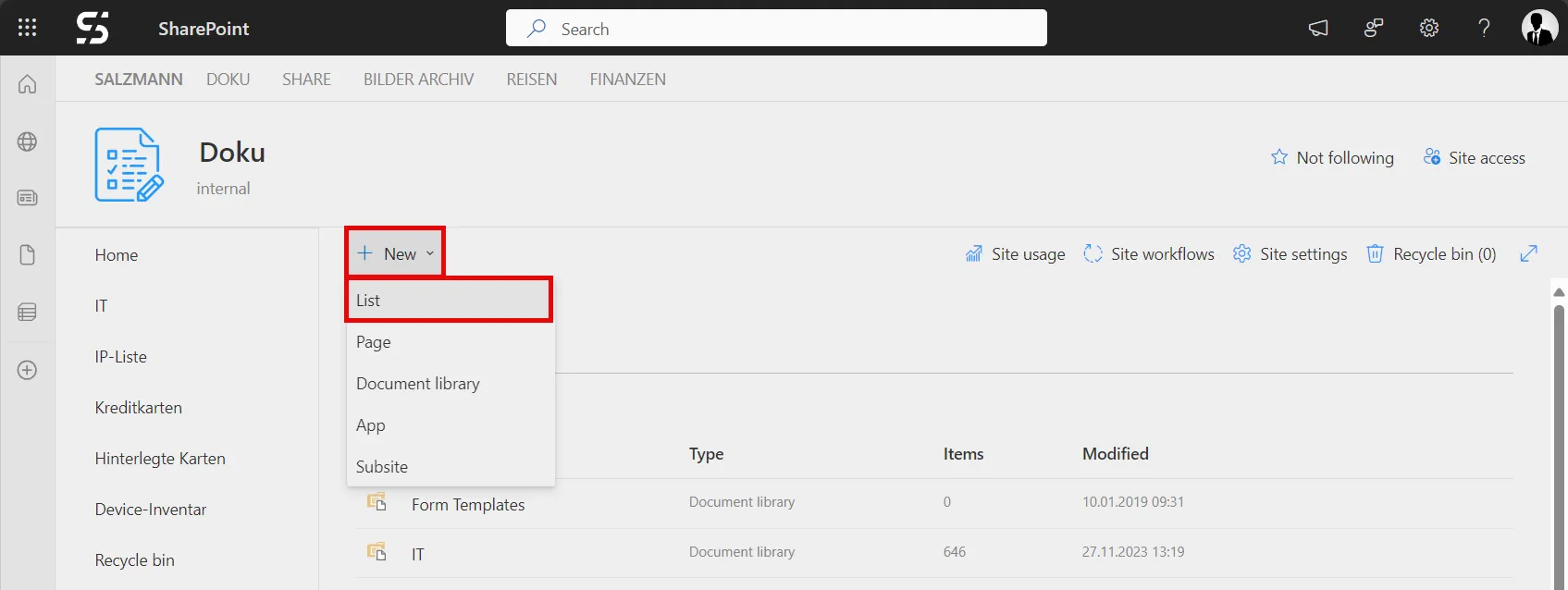Click the SharePoint logo icon
This screenshot has width=1568, height=590.
tap(93, 28)
